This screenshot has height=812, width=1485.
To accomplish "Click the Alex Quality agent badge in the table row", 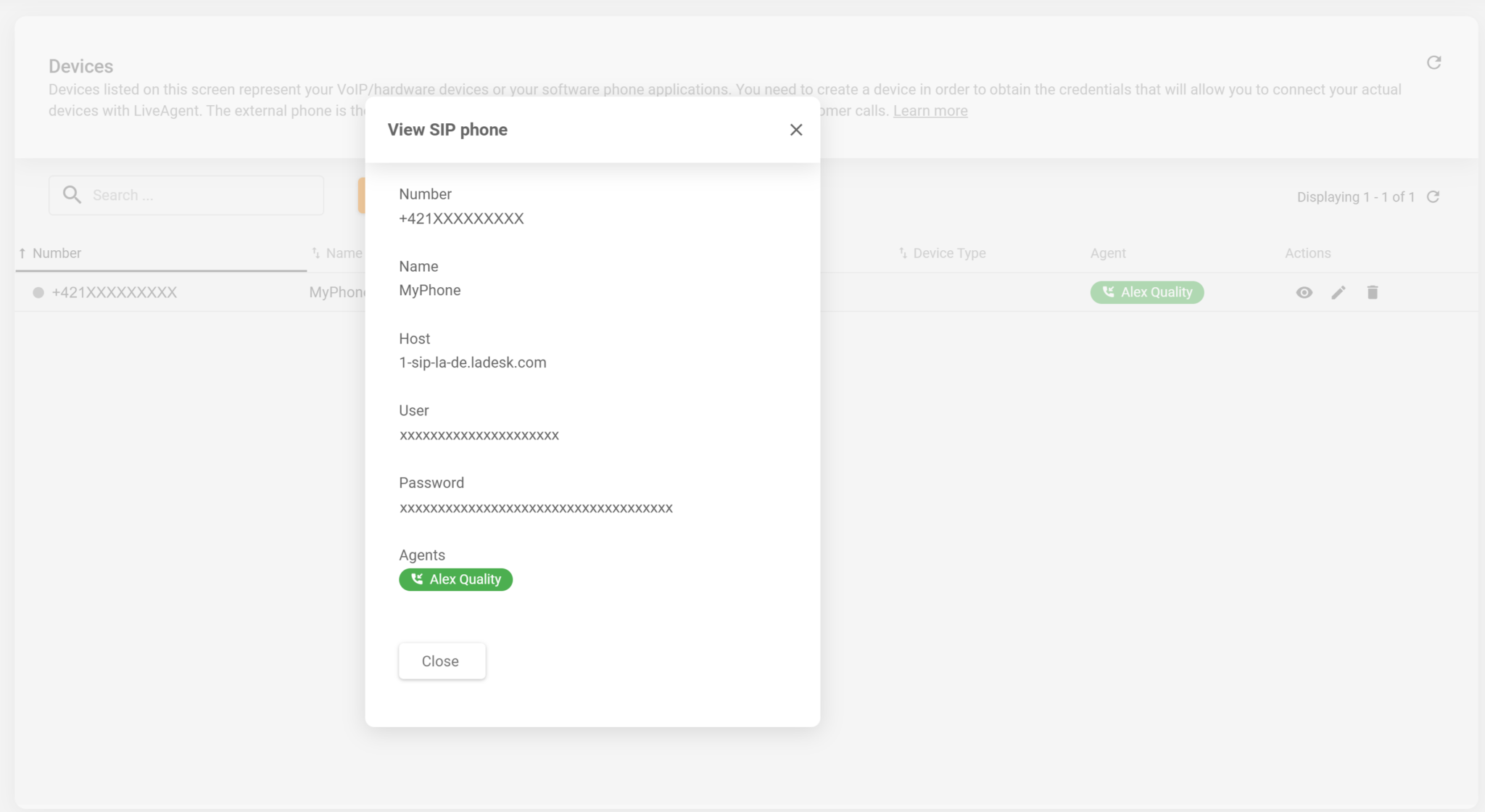I will [1146, 292].
